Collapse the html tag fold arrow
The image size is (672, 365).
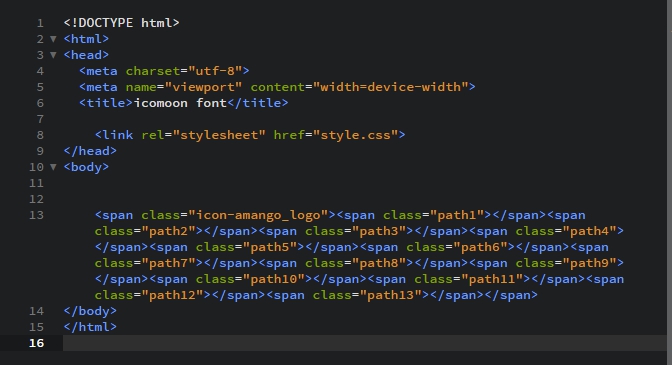53,39
